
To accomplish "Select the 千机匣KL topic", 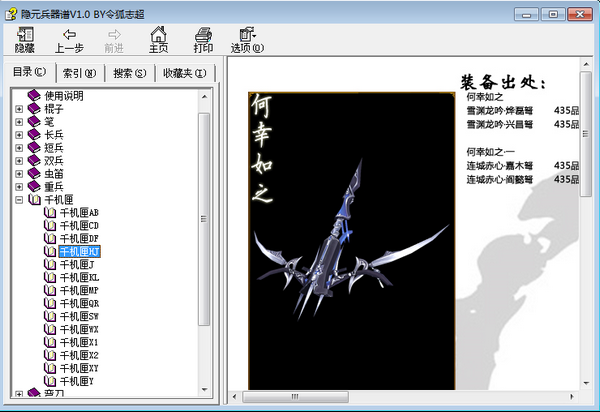I will pos(79,278).
